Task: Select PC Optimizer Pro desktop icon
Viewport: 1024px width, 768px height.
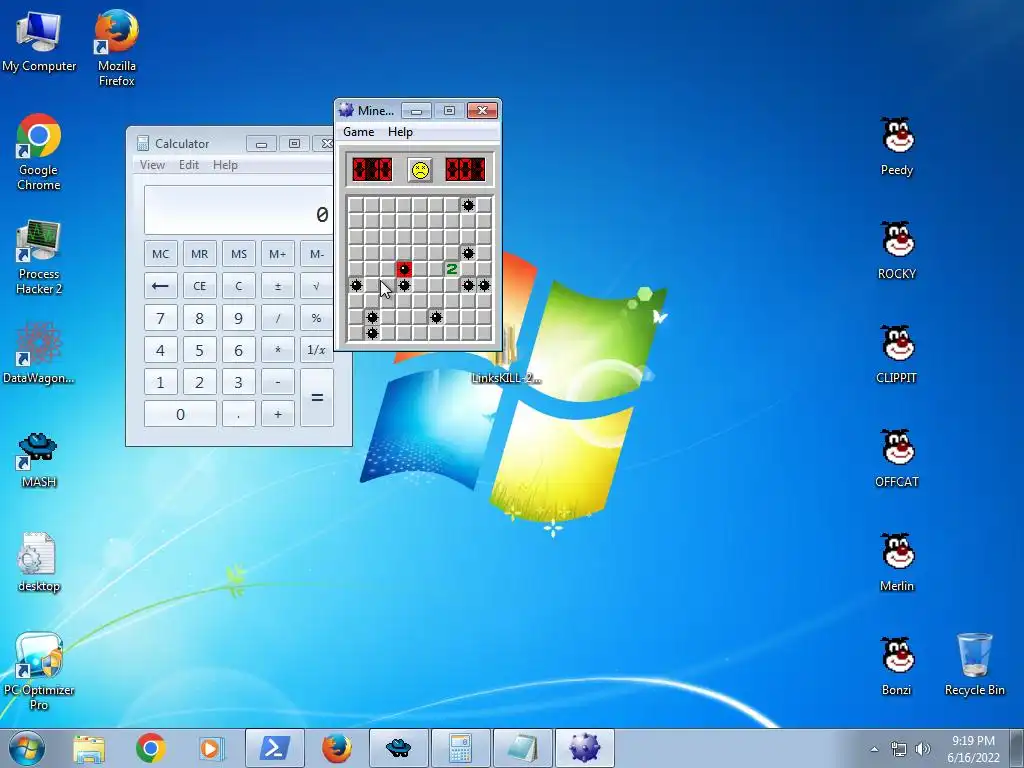Action: [x=39, y=671]
